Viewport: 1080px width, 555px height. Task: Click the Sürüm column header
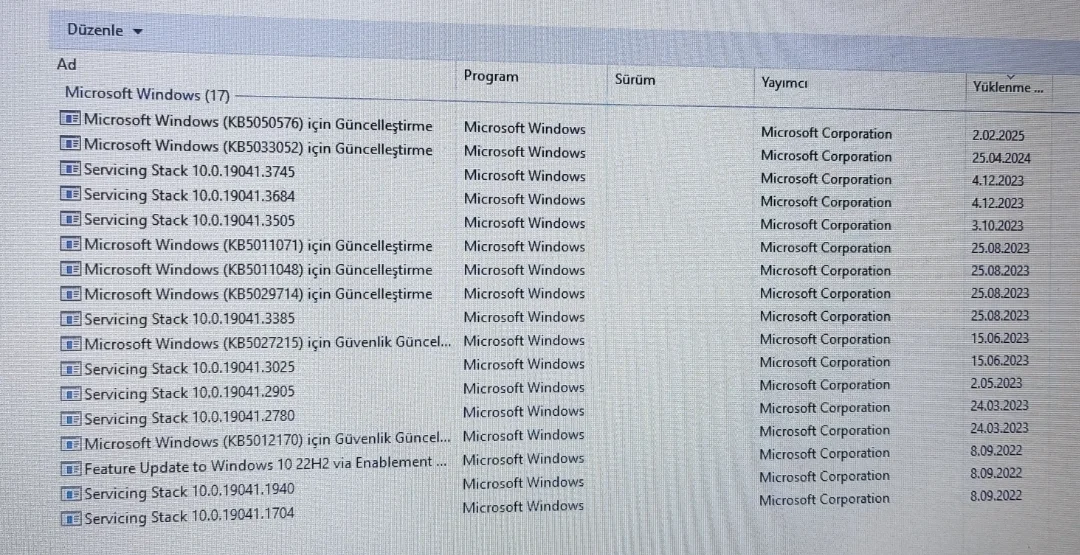pyautogui.click(x=635, y=79)
